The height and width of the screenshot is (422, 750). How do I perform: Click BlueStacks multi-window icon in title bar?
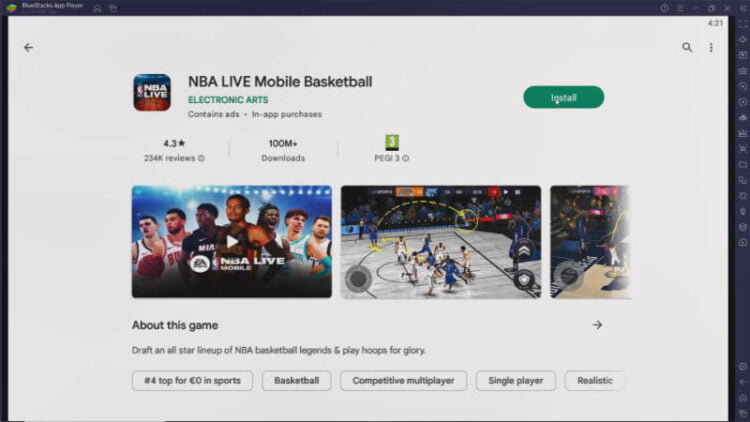point(113,8)
